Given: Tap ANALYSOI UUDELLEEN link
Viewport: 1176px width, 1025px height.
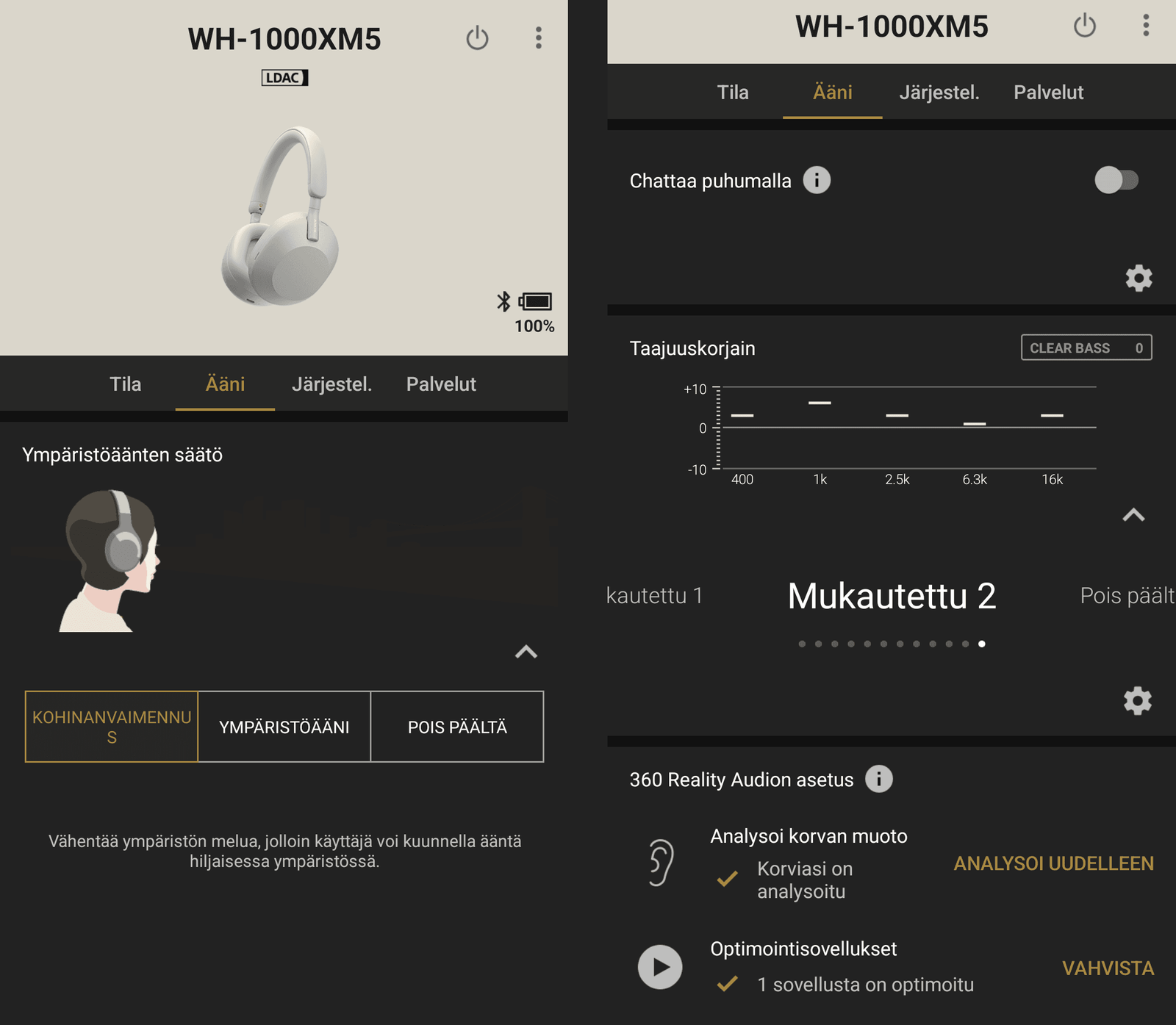Looking at the screenshot, I should coord(1053,863).
